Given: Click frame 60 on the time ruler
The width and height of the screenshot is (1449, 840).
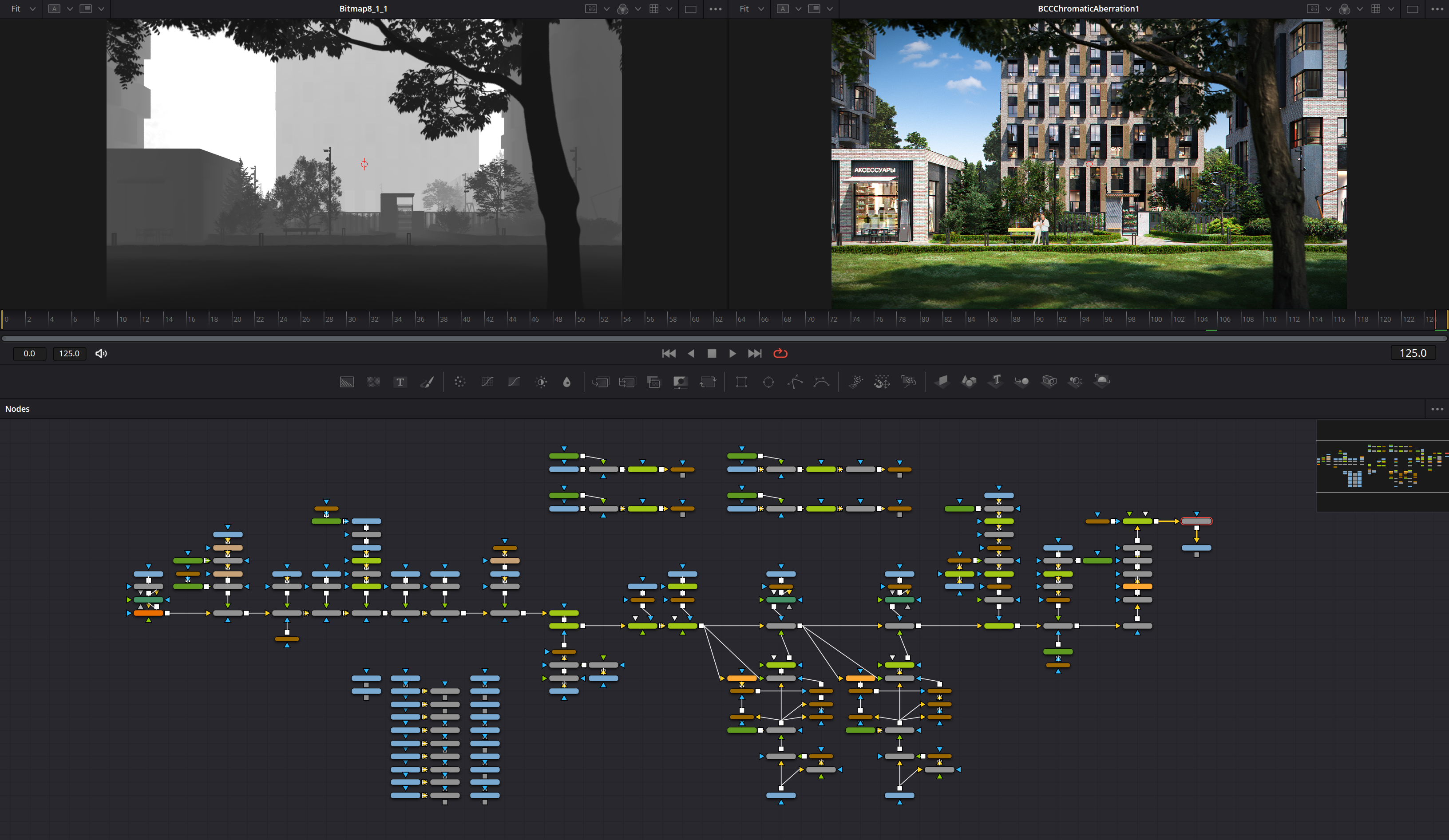Looking at the screenshot, I should (692, 319).
